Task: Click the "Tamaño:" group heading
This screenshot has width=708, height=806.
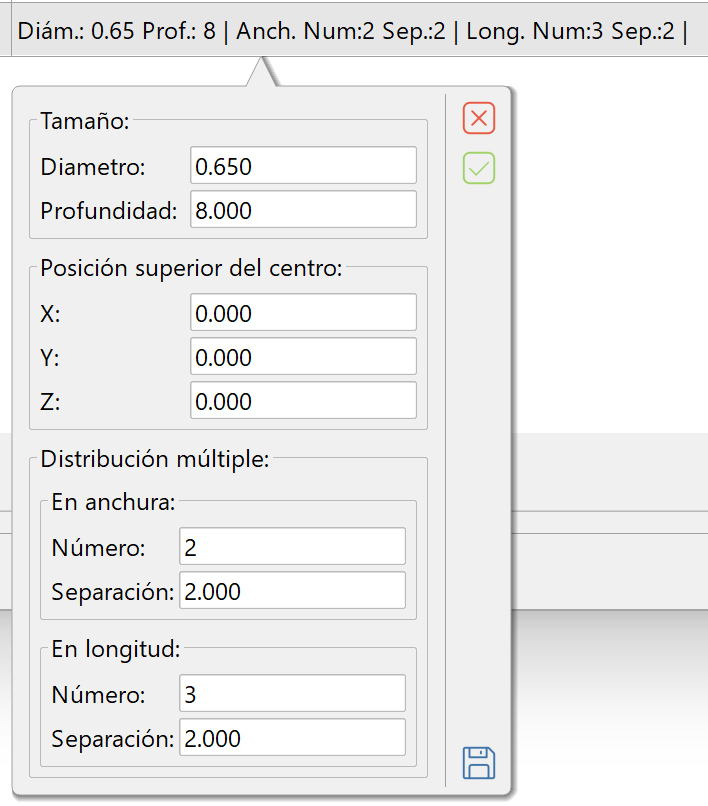Action: 85,122
